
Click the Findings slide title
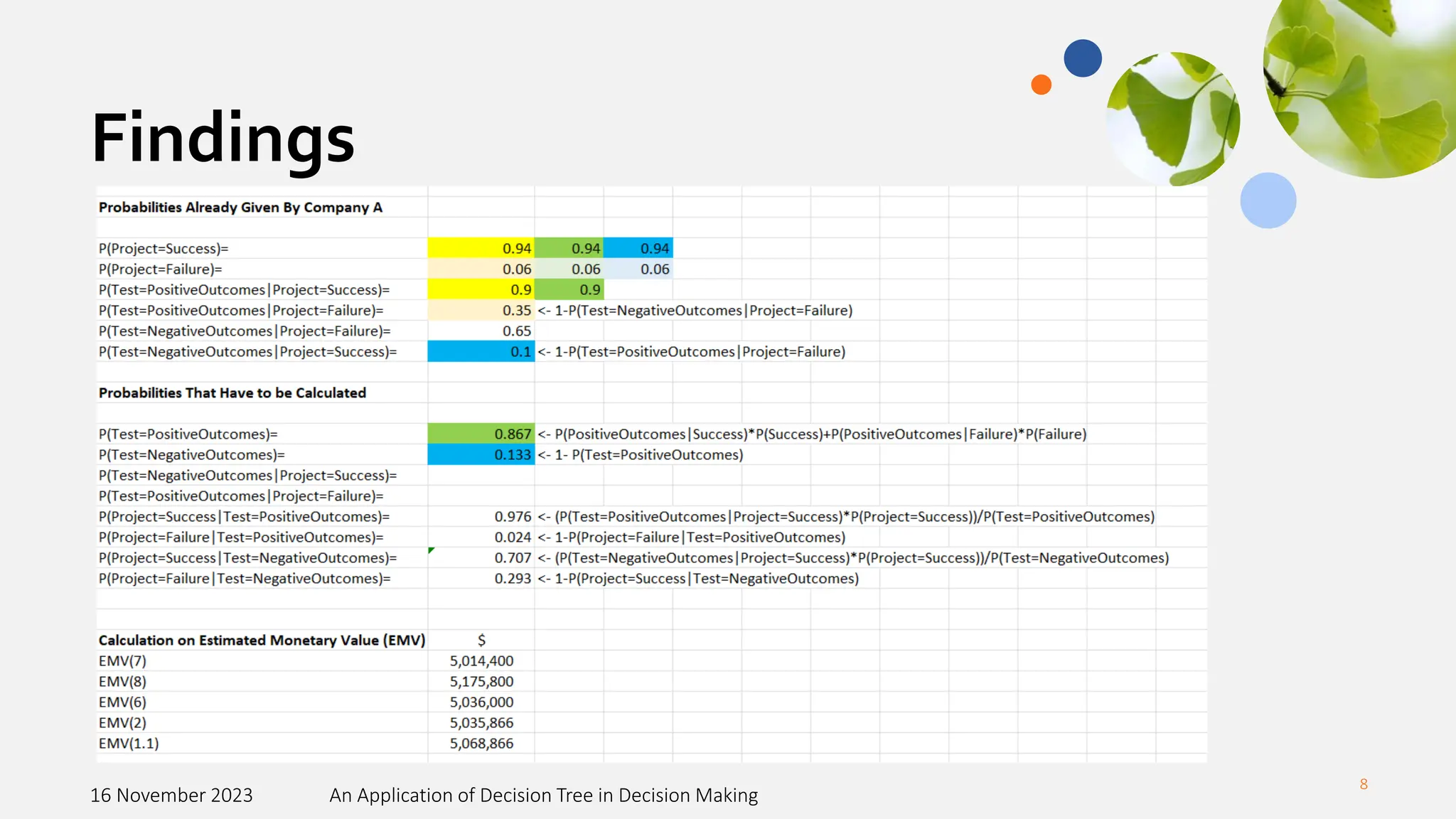(x=223, y=138)
